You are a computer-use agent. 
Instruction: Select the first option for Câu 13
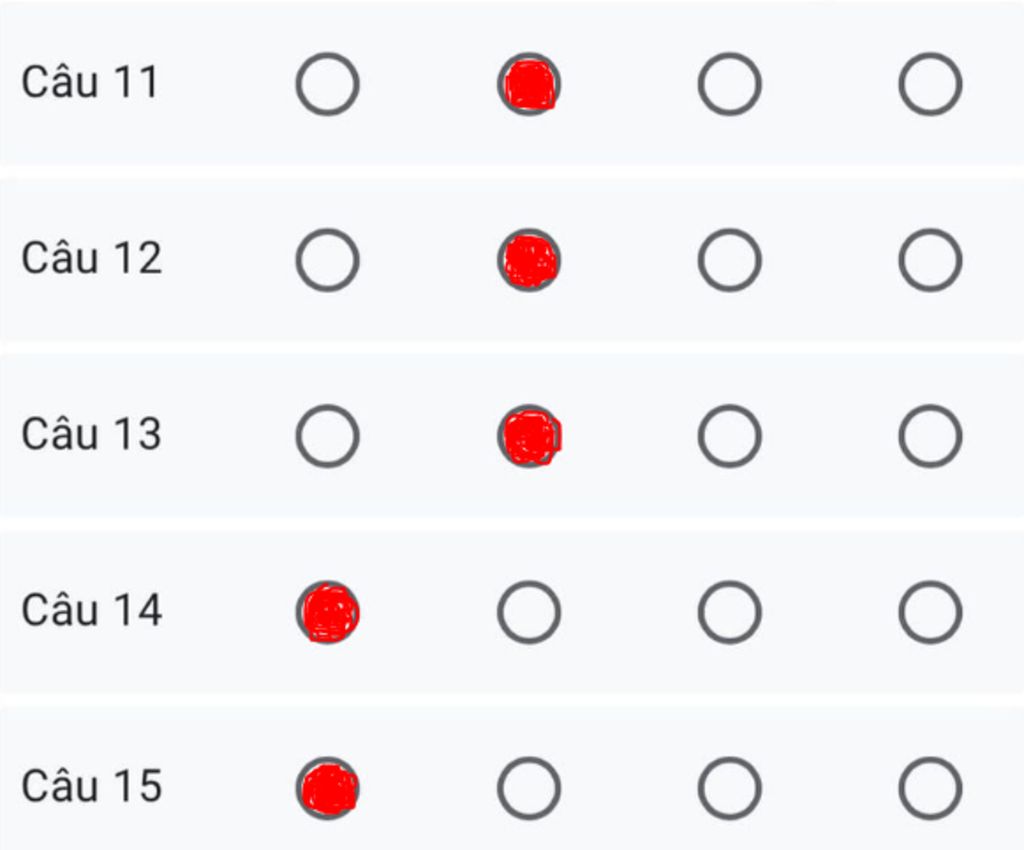(327, 436)
